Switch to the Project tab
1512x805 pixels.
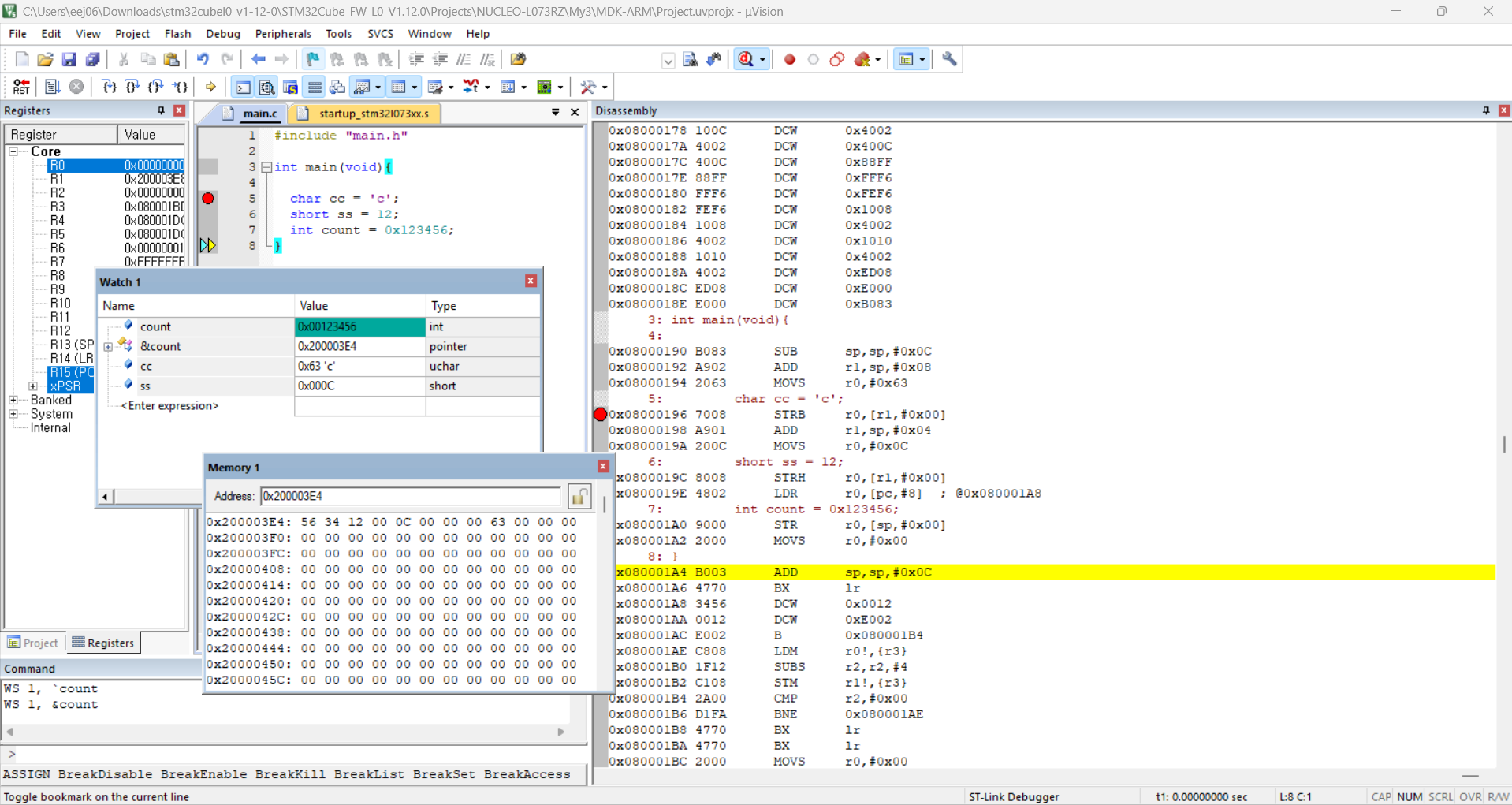click(33, 643)
